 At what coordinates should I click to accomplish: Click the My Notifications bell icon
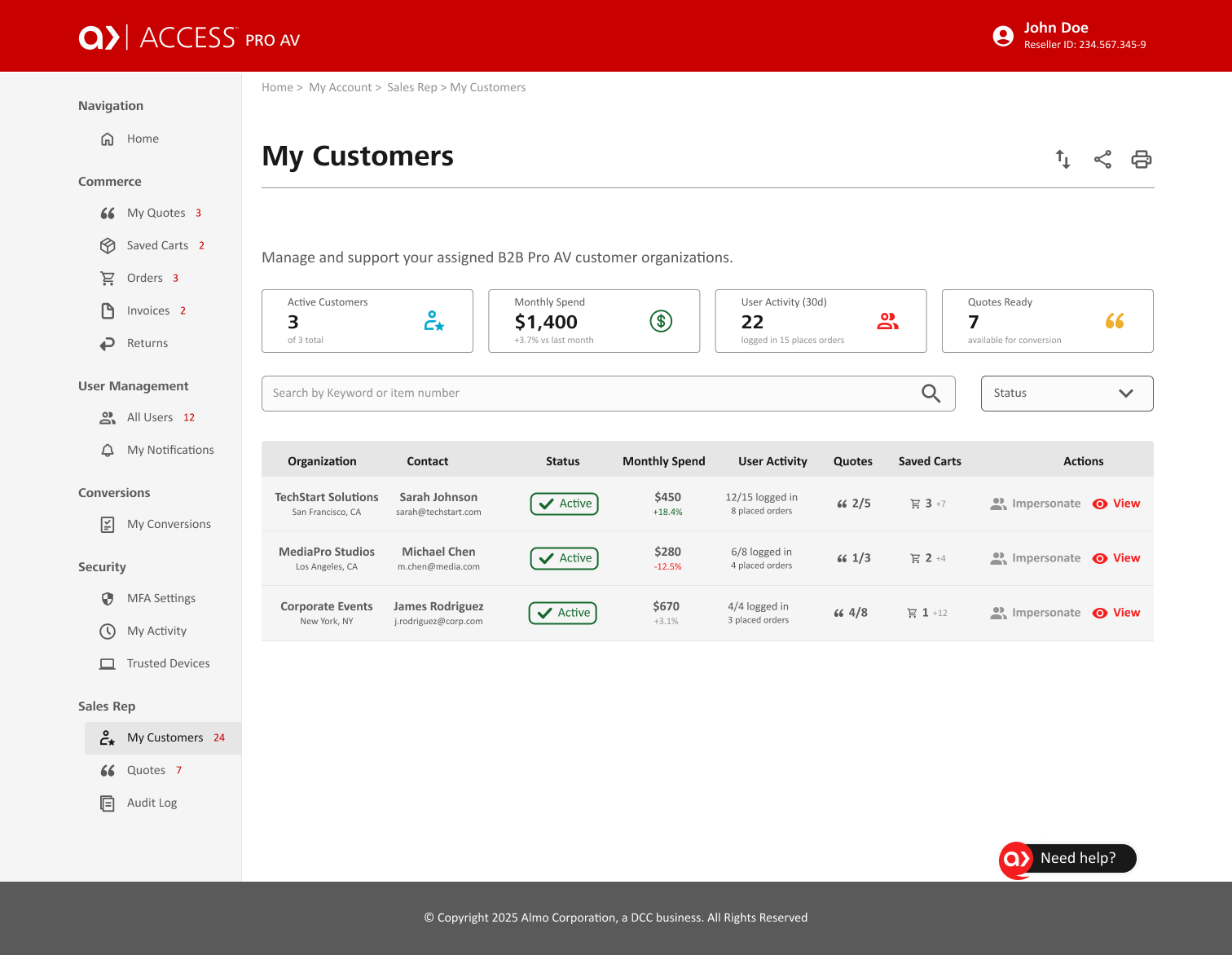pyautogui.click(x=108, y=451)
